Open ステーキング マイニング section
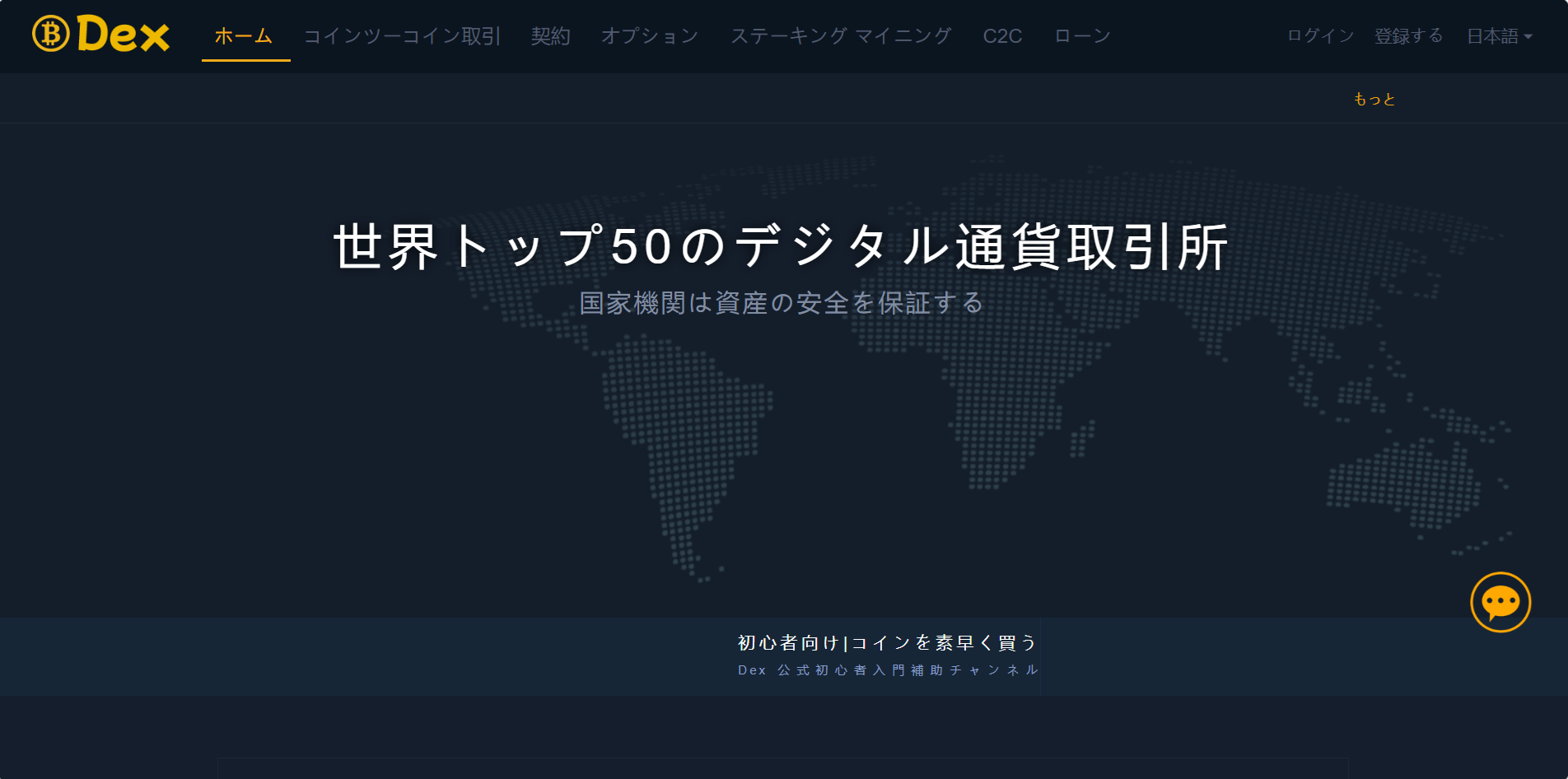 841,36
